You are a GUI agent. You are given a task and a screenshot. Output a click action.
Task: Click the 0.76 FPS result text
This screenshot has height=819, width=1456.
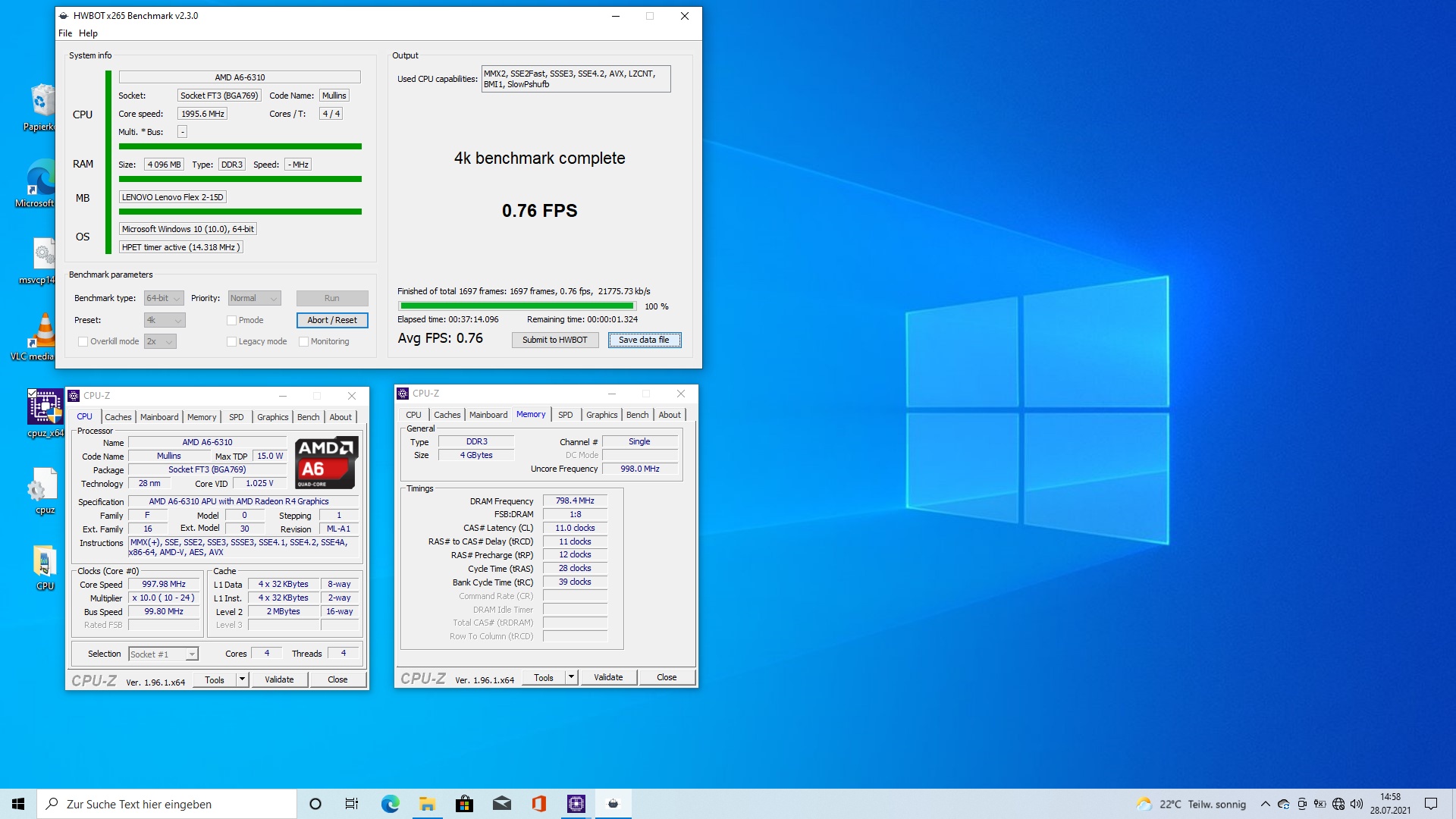pyautogui.click(x=539, y=211)
